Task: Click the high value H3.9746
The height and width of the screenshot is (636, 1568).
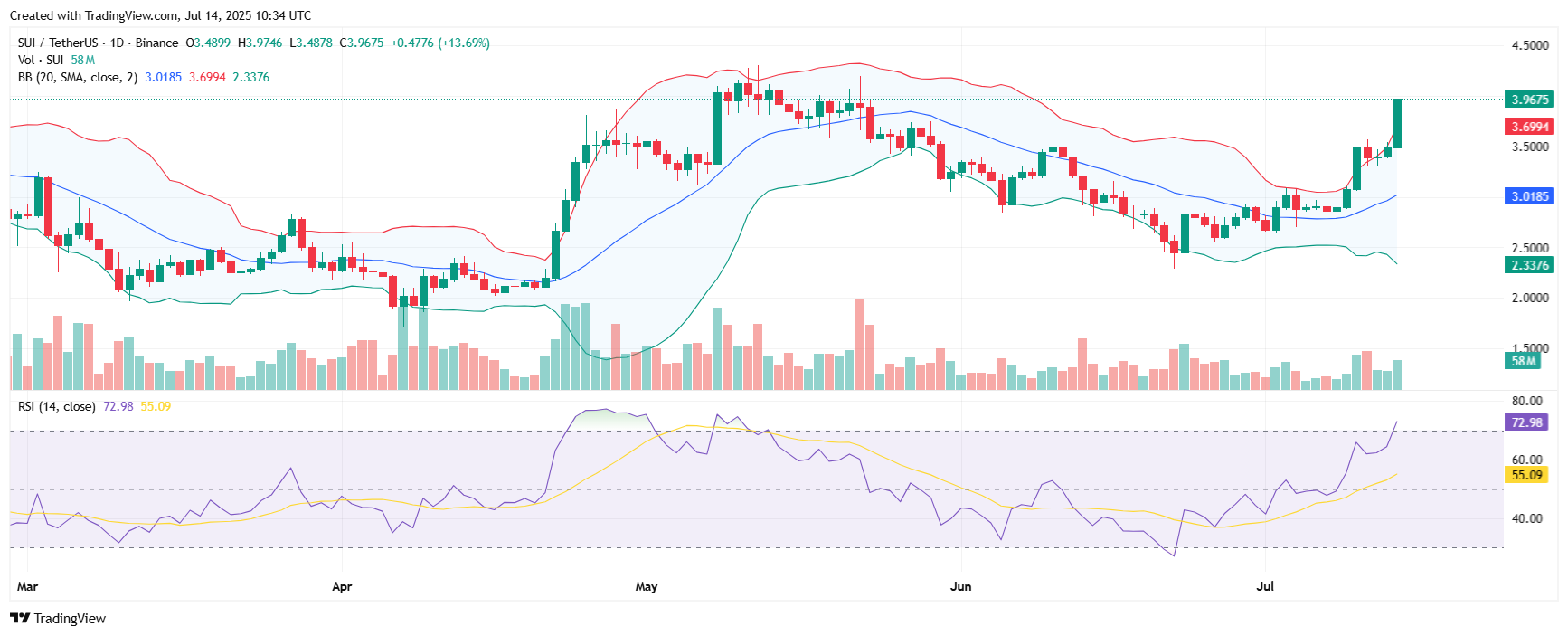Action: [x=260, y=43]
